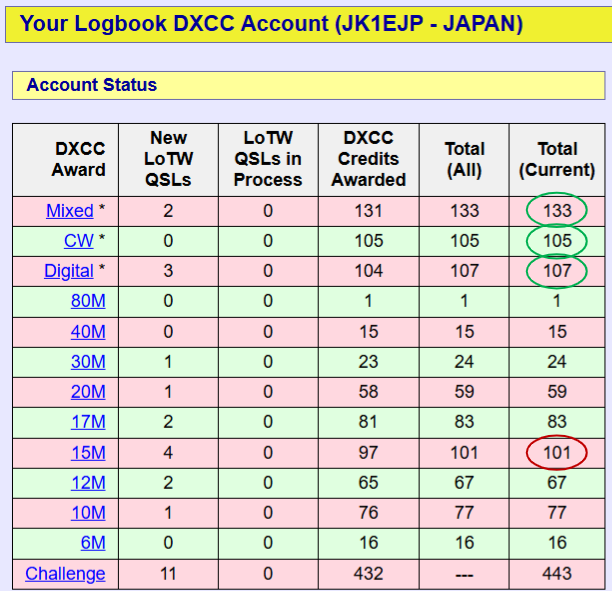Image resolution: width=613 pixels, height=591 pixels.
Task: Click Mixed row Total (Current) value 133
Action: (557, 211)
